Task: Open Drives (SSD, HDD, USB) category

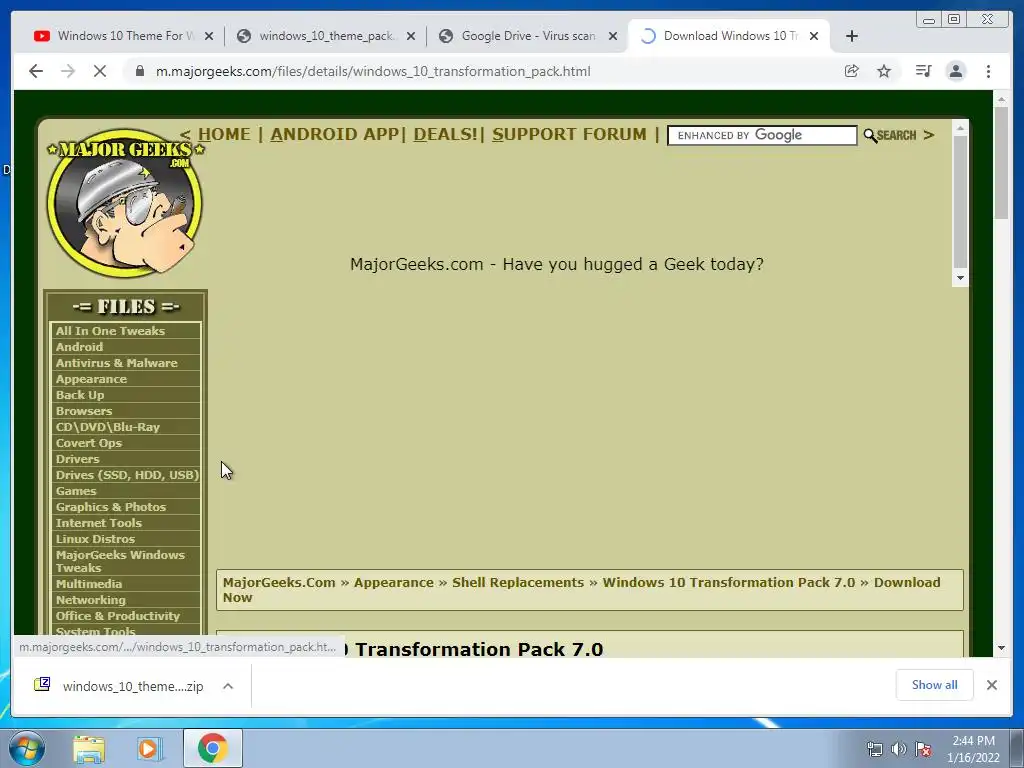Action: (125, 475)
